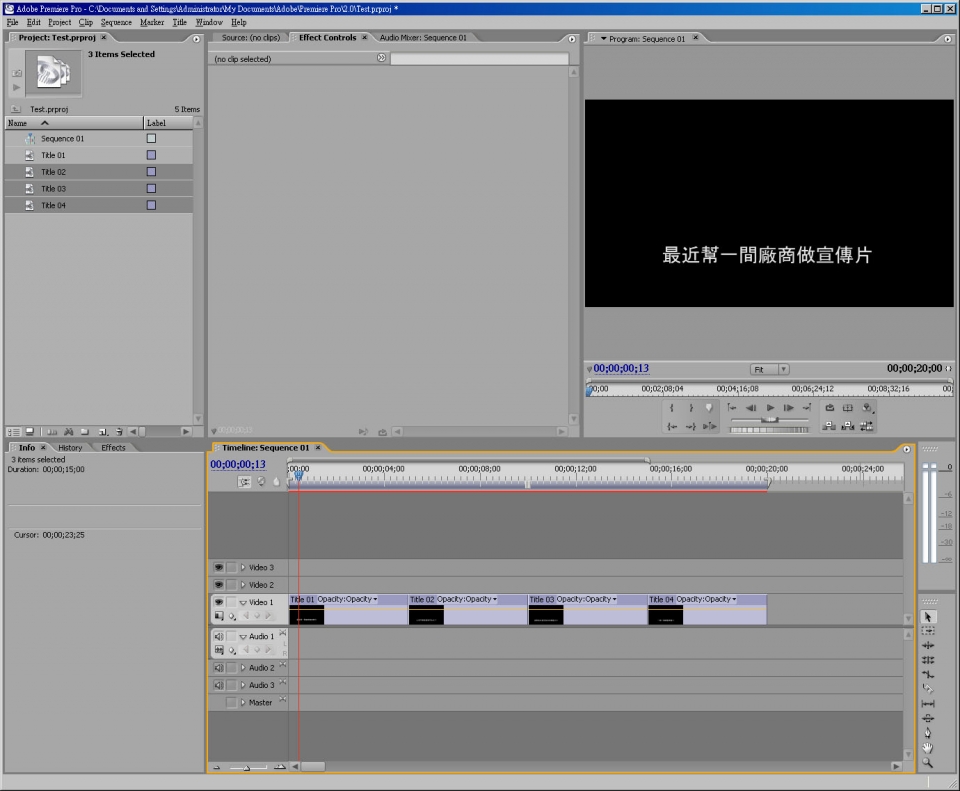Choose the Pen tool in the tools panel
960x791 pixels.
[x=928, y=732]
